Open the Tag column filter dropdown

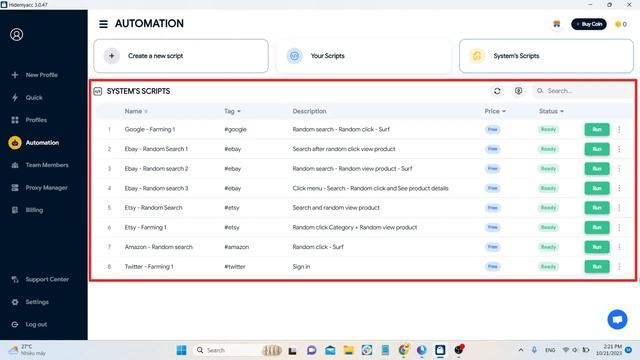[232, 111]
